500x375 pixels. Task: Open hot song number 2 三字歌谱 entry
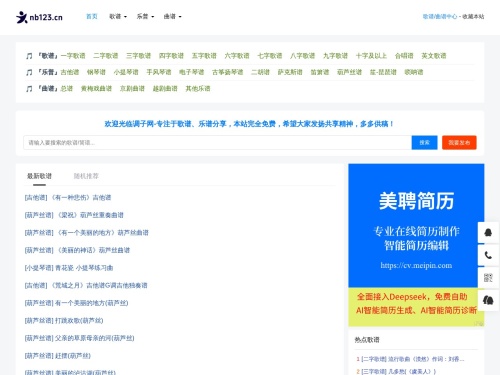click(x=398, y=371)
